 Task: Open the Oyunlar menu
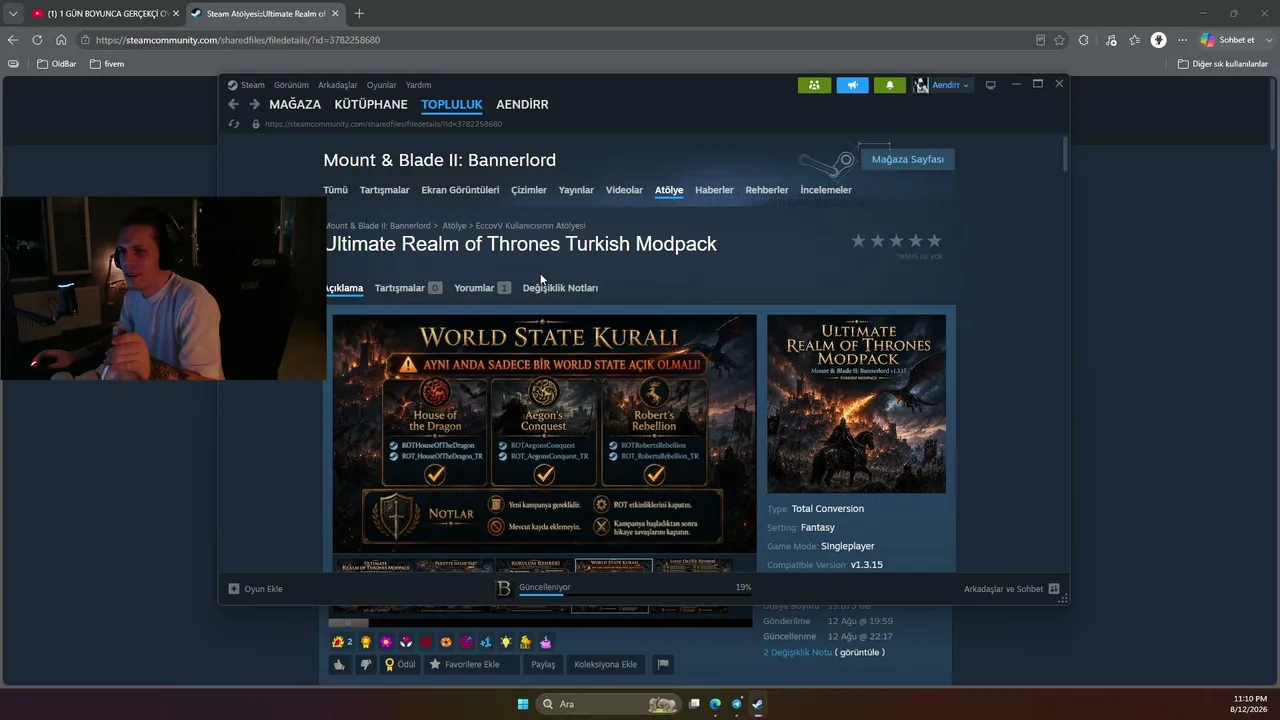click(381, 85)
